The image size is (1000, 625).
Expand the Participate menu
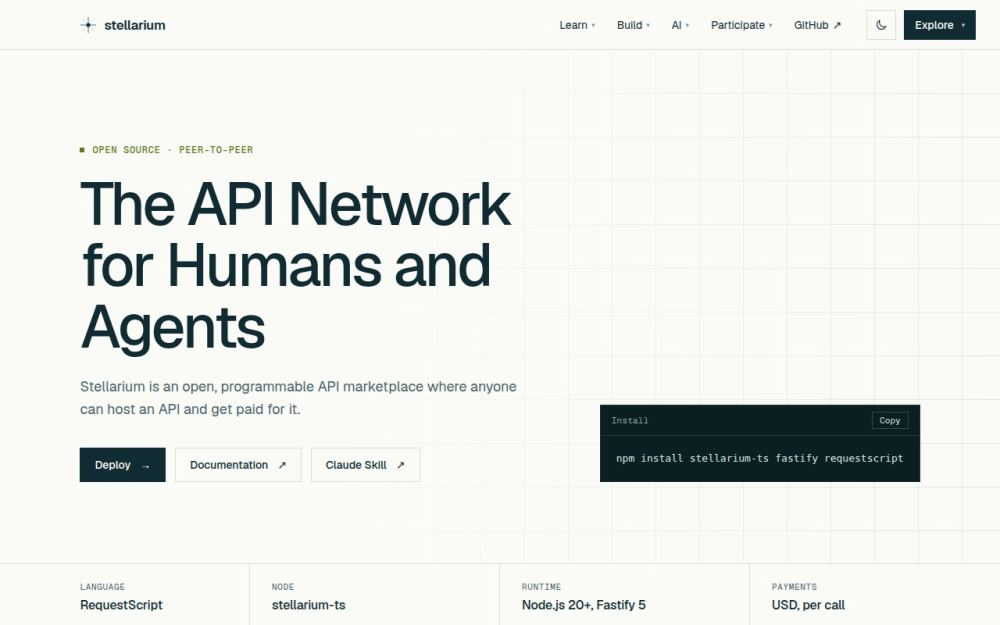[742, 25]
